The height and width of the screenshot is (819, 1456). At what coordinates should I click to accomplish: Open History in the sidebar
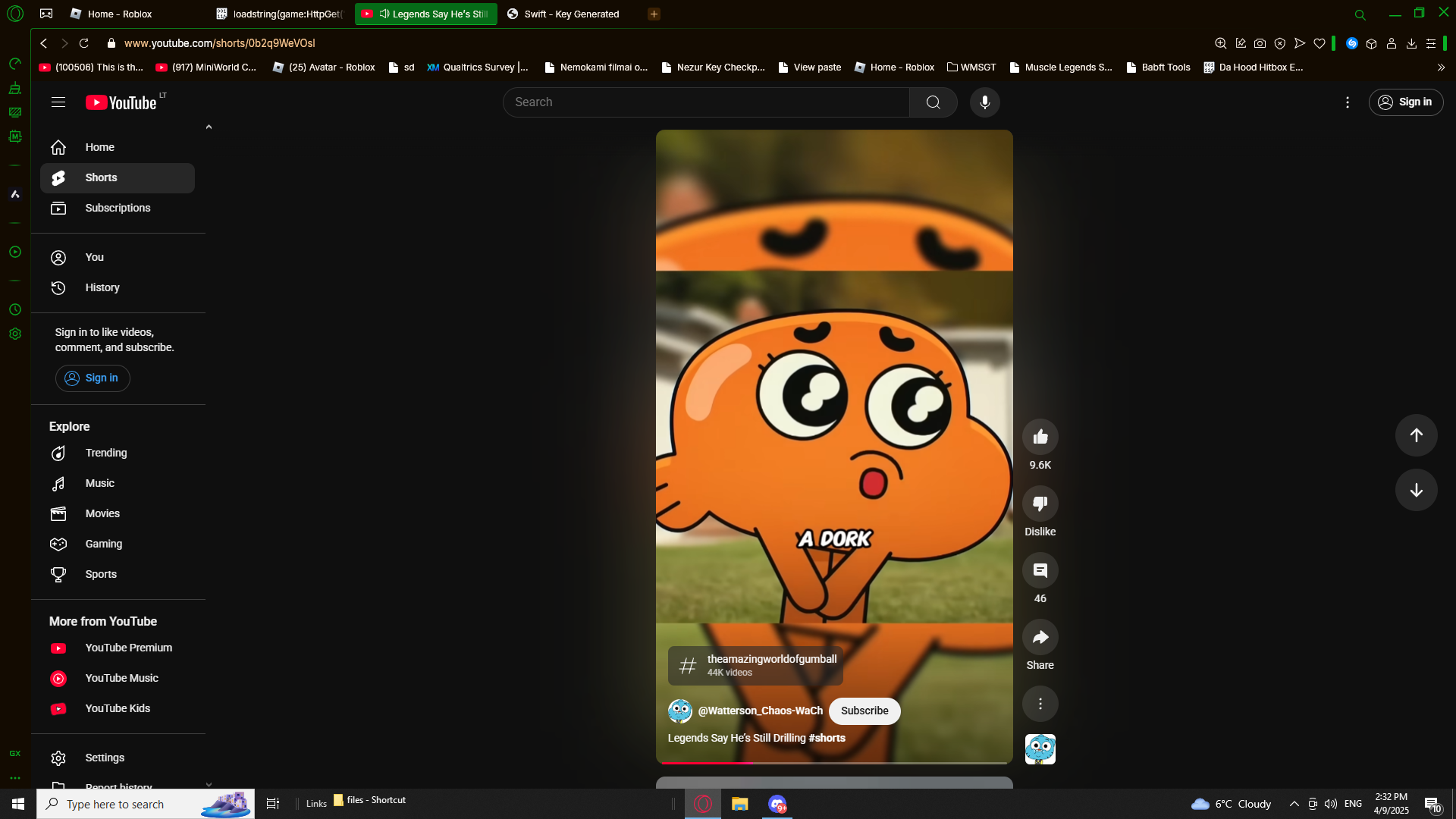pyautogui.click(x=118, y=287)
